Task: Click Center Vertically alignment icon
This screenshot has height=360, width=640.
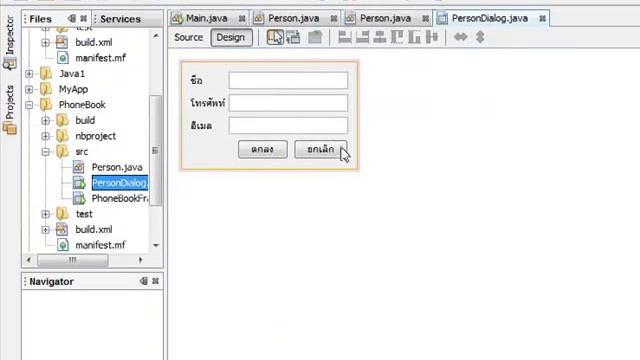Action: 431,37
